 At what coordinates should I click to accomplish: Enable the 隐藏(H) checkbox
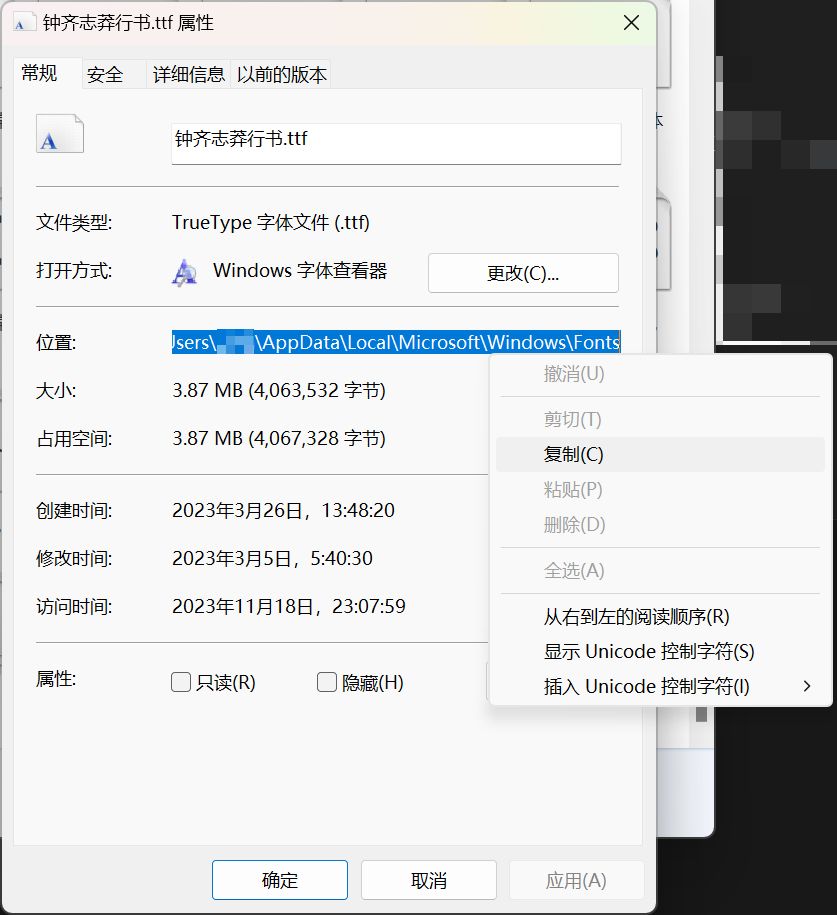[x=326, y=682]
